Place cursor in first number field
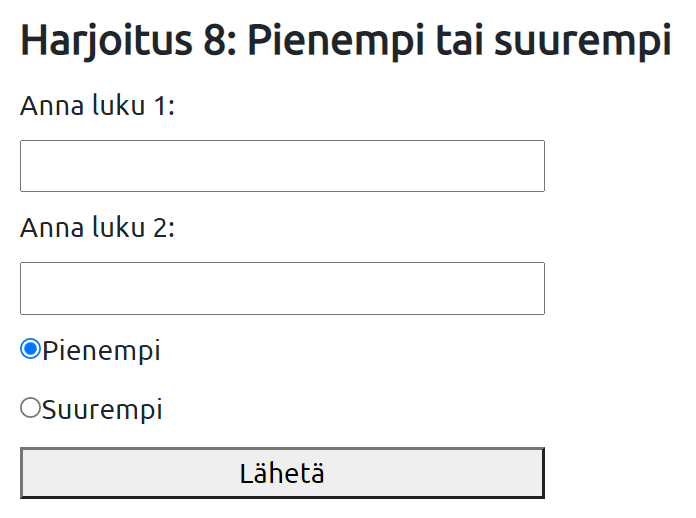 click(x=282, y=166)
